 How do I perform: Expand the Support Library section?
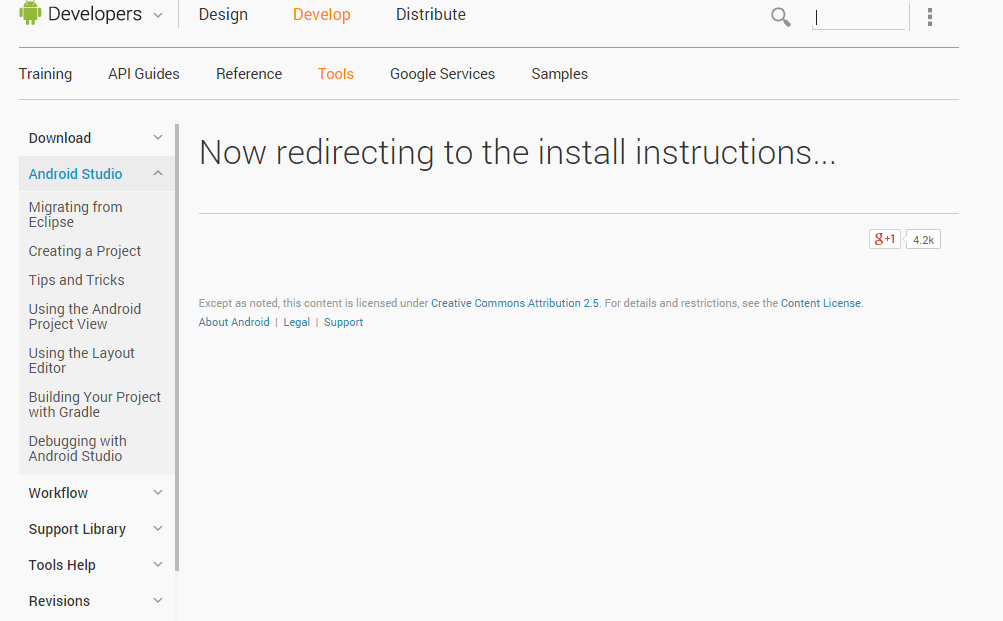coord(158,528)
